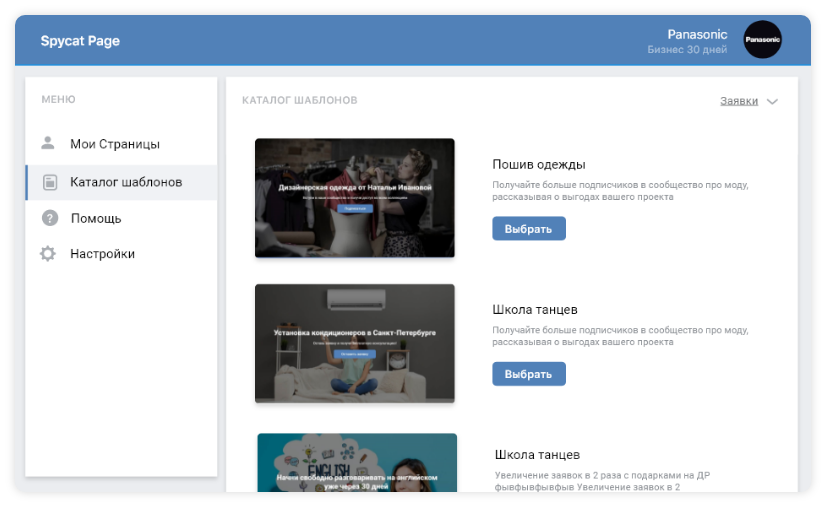This screenshot has height=507, width=826.
Task: Click Выбрать under the air conditioner template
Action: click(x=529, y=374)
